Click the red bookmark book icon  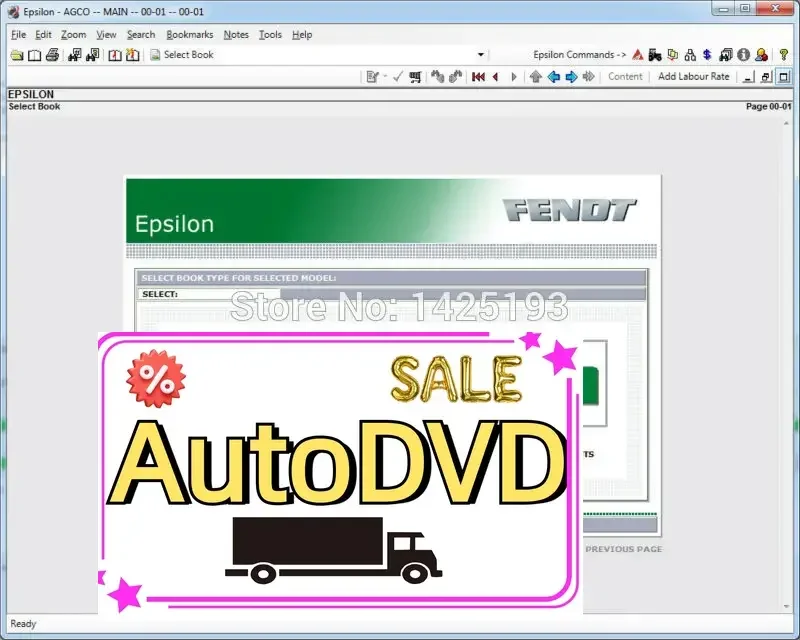tap(115, 55)
